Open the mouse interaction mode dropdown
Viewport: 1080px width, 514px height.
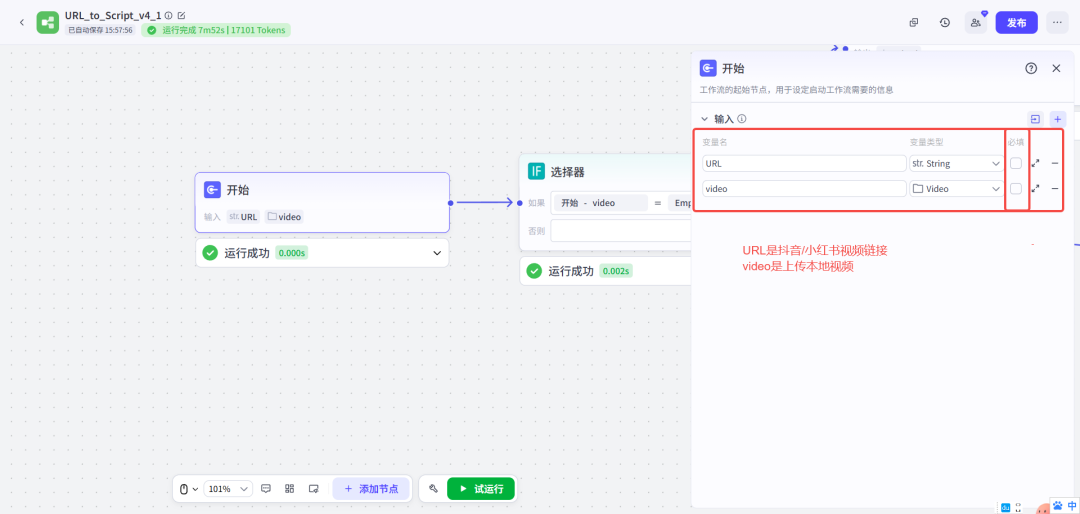tap(189, 489)
